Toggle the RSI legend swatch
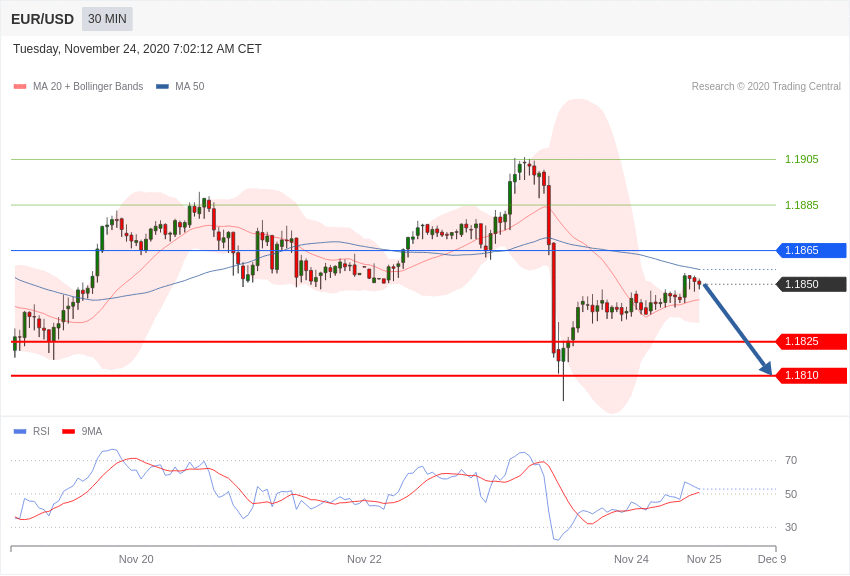Screen dimensions: 850x576 pos(20,431)
